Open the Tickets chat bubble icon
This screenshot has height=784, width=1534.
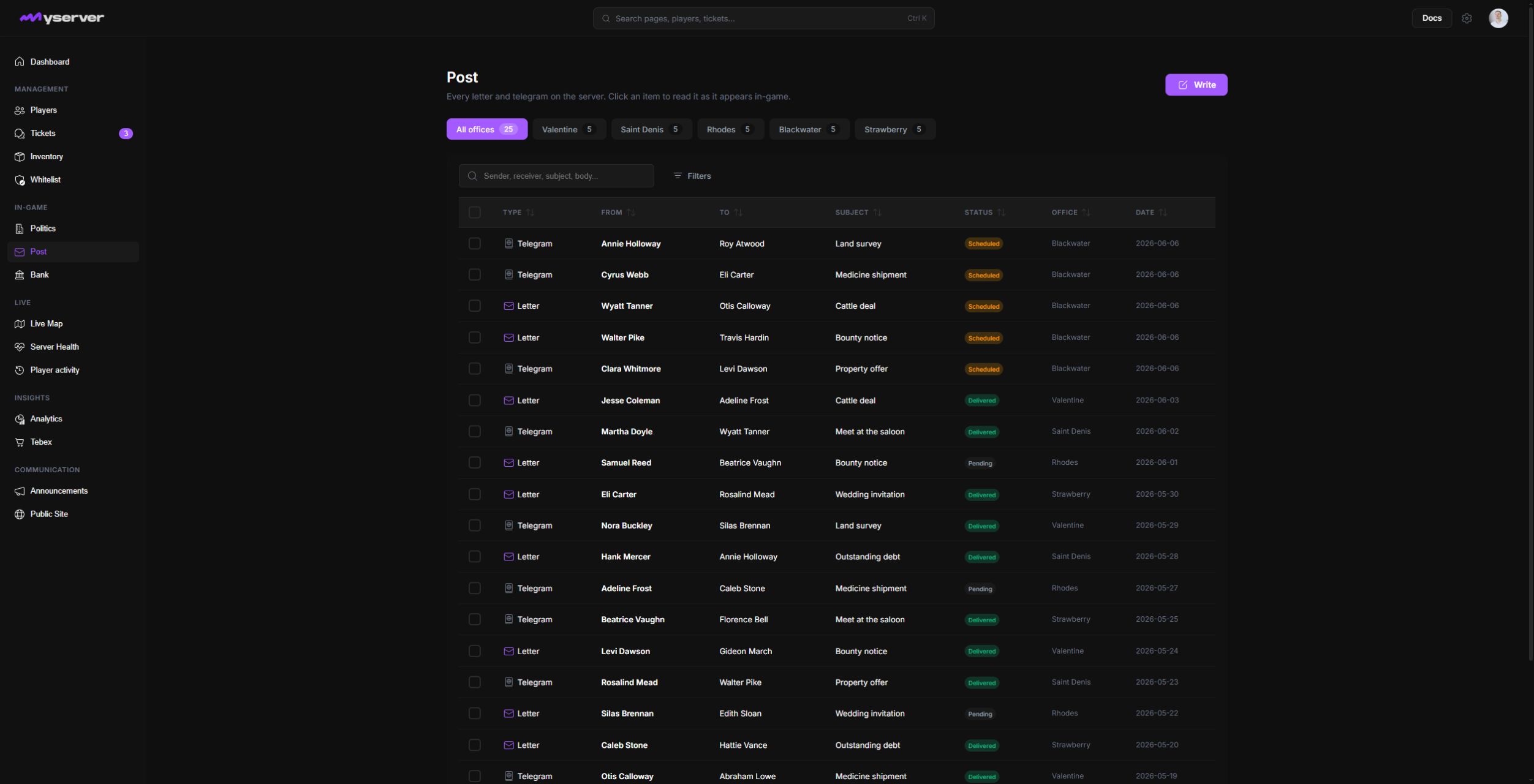pos(20,134)
